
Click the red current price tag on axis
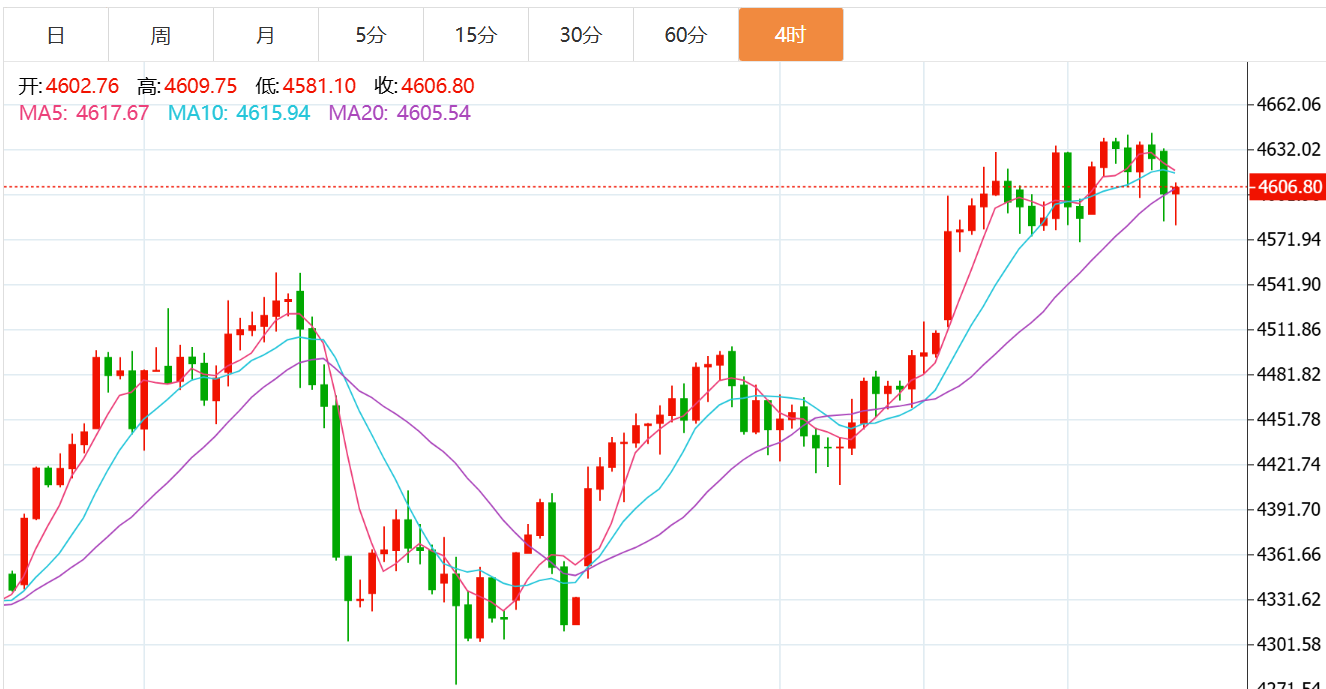coord(1288,187)
